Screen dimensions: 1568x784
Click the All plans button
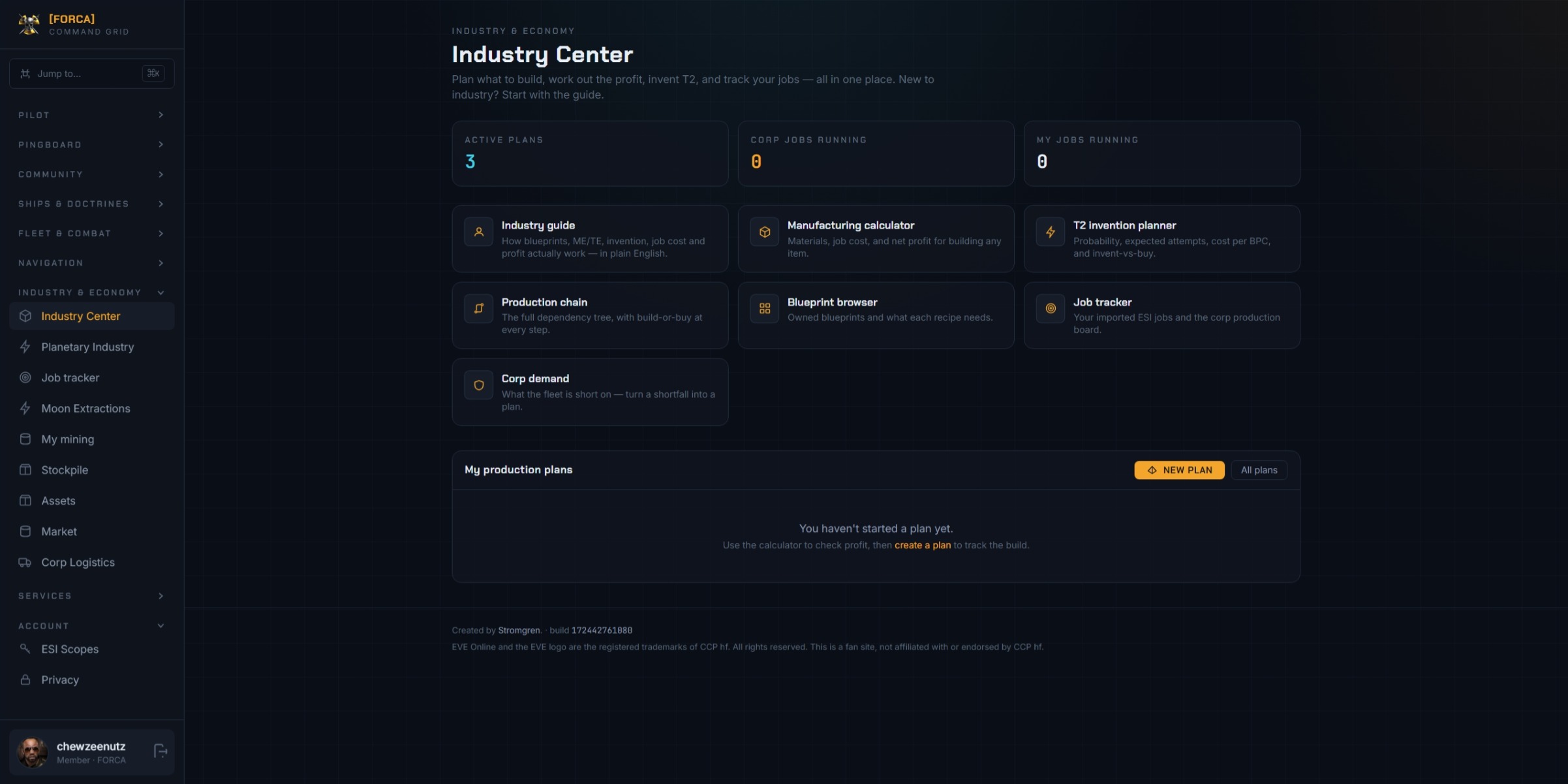(x=1259, y=470)
